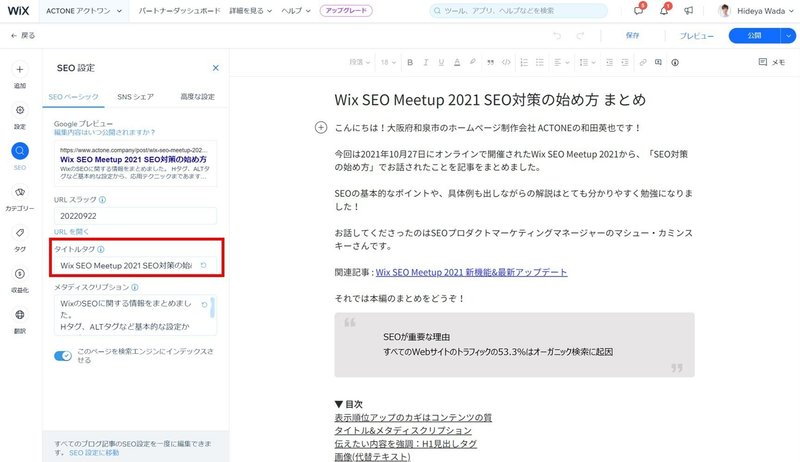Open the add (+) sidebar panel
This screenshot has width=800, height=462.
(20, 69)
